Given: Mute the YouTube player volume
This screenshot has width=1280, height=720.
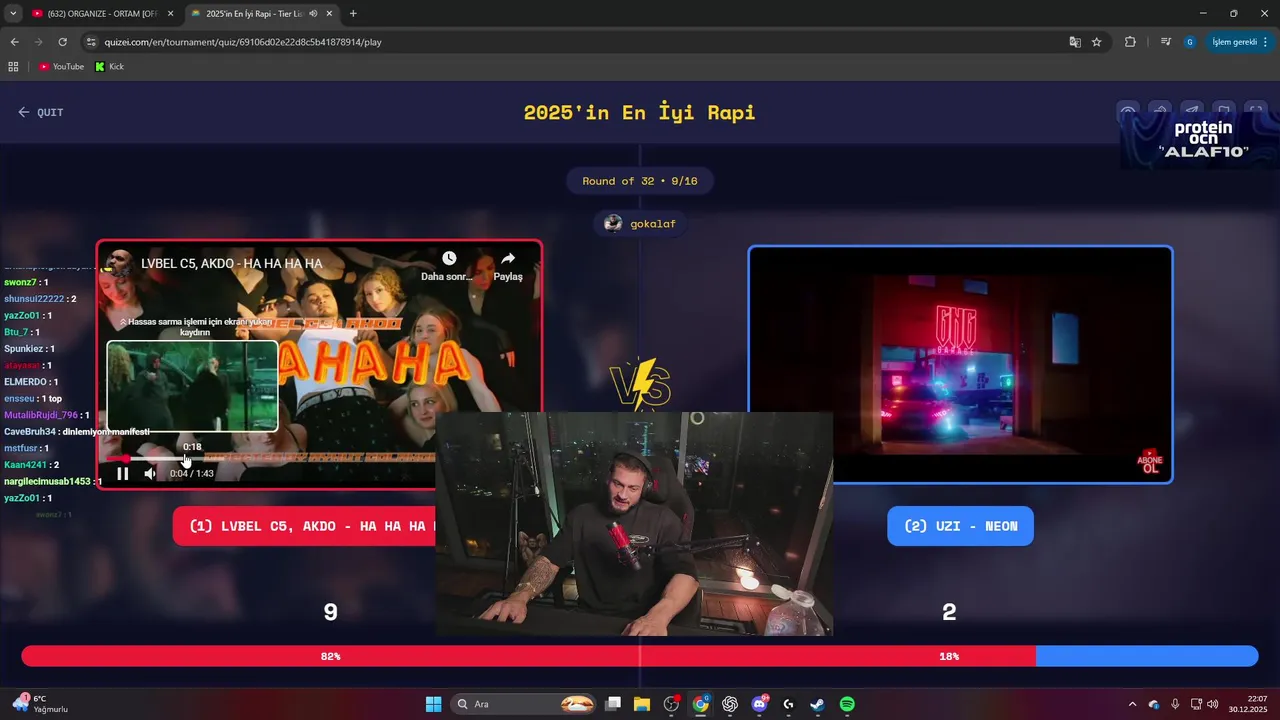Looking at the screenshot, I should tap(150, 473).
